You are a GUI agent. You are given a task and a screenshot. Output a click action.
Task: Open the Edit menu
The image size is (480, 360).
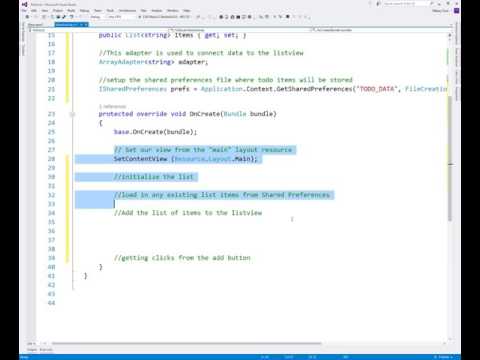[34, 11]
